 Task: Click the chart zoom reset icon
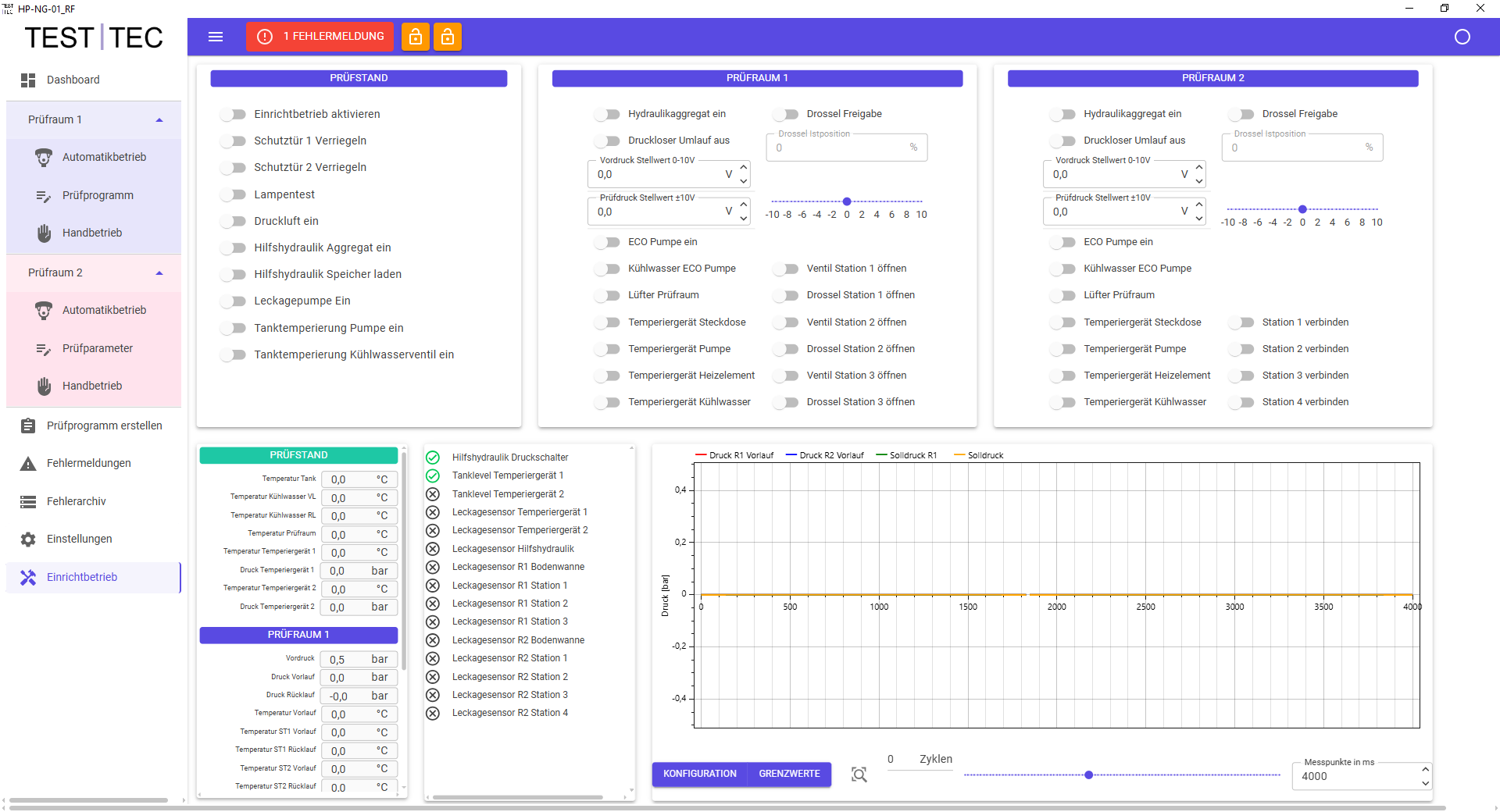click(x=859, y=775)
